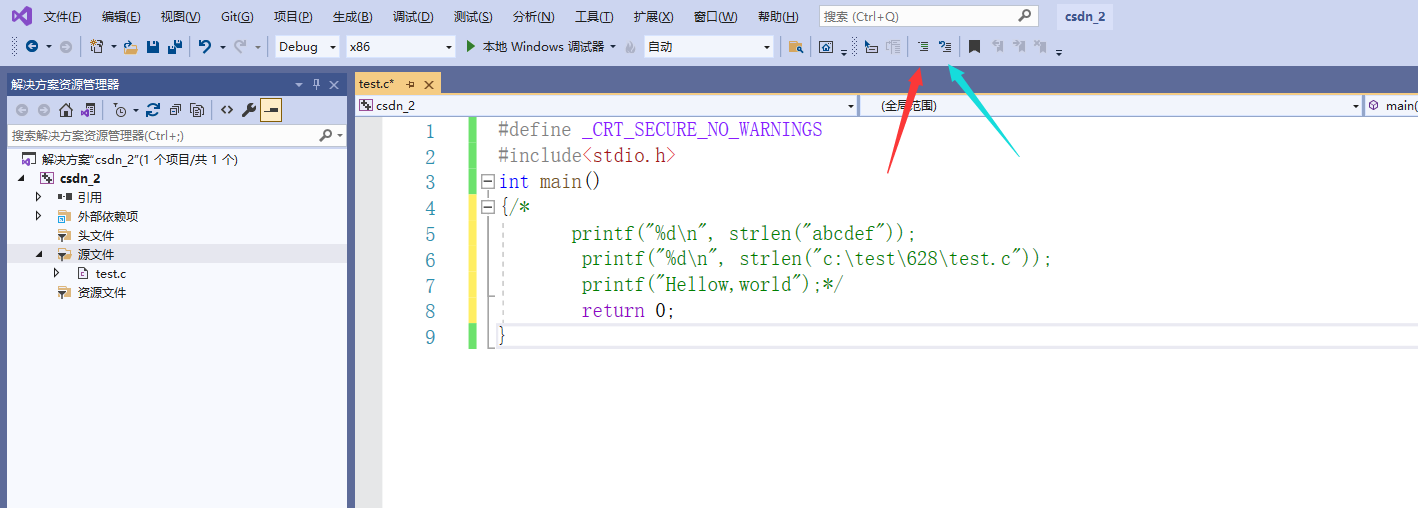
Task: Toggle auto-hide pin on Solution Explorer panel
Action: tap(316, 85)
